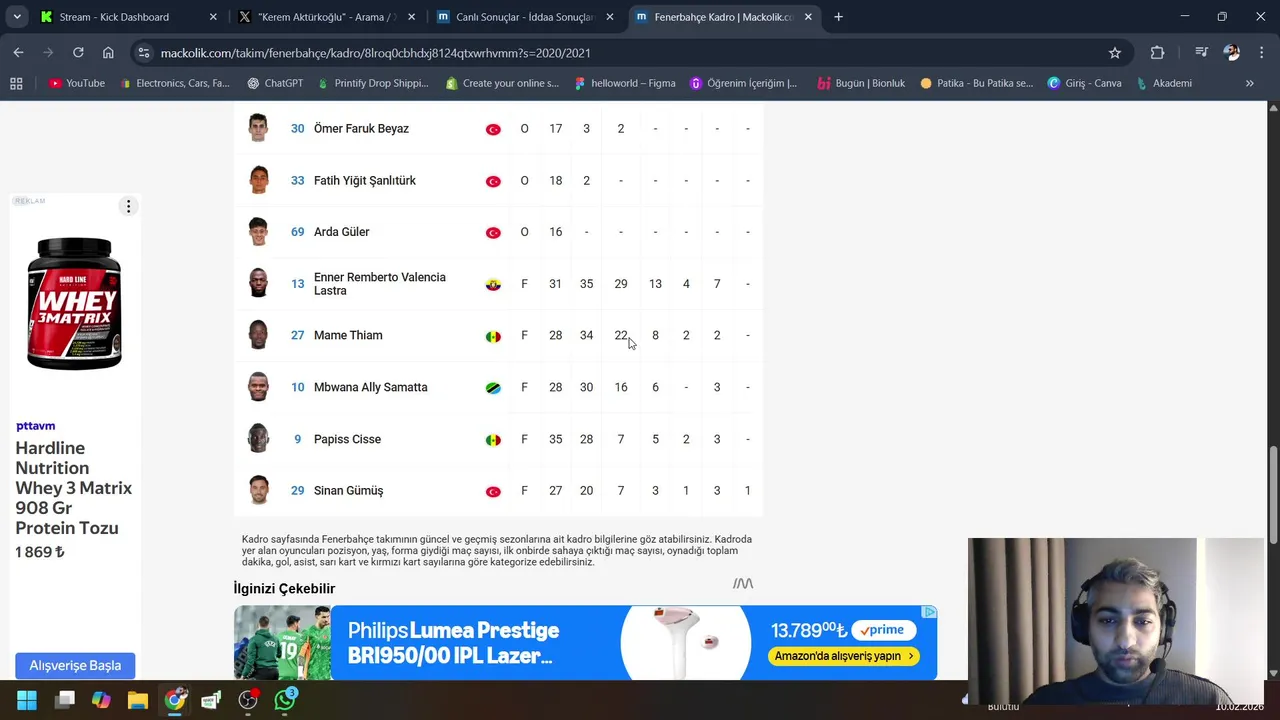Screen dimensions: 1280x720
Task: Click Turkey flag in Sinan Gümüş row
Action: click(493, 492)
